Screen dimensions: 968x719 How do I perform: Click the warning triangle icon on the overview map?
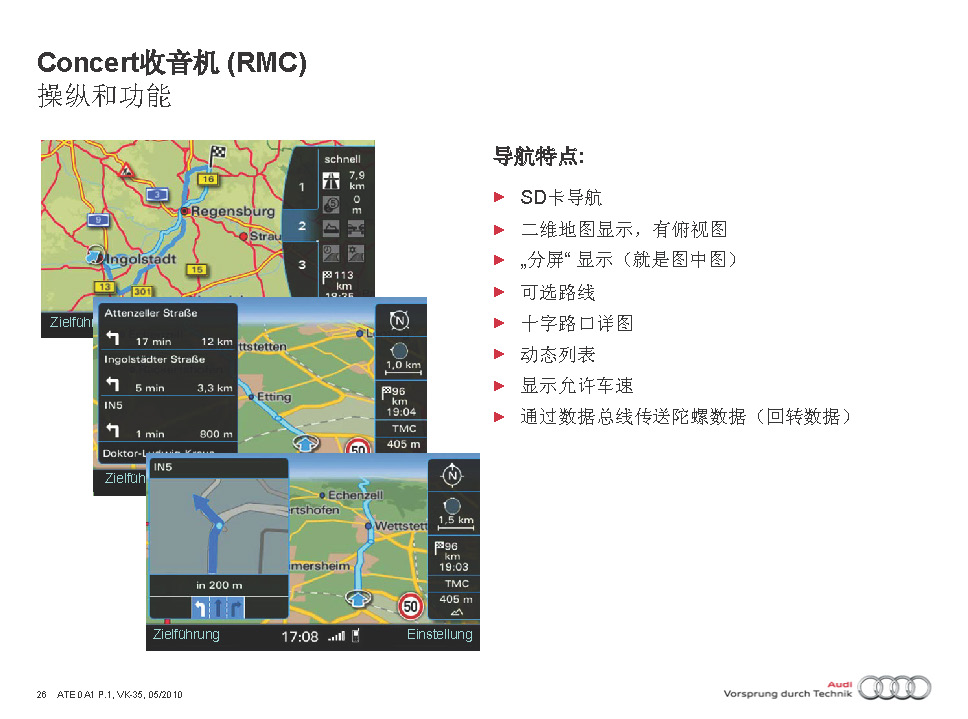coord(127,169)
